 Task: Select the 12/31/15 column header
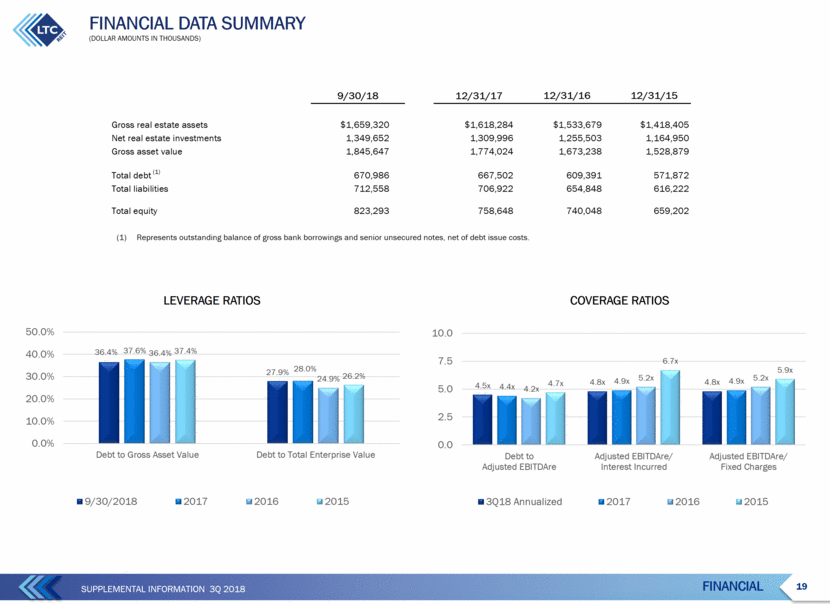click(654, 96)
